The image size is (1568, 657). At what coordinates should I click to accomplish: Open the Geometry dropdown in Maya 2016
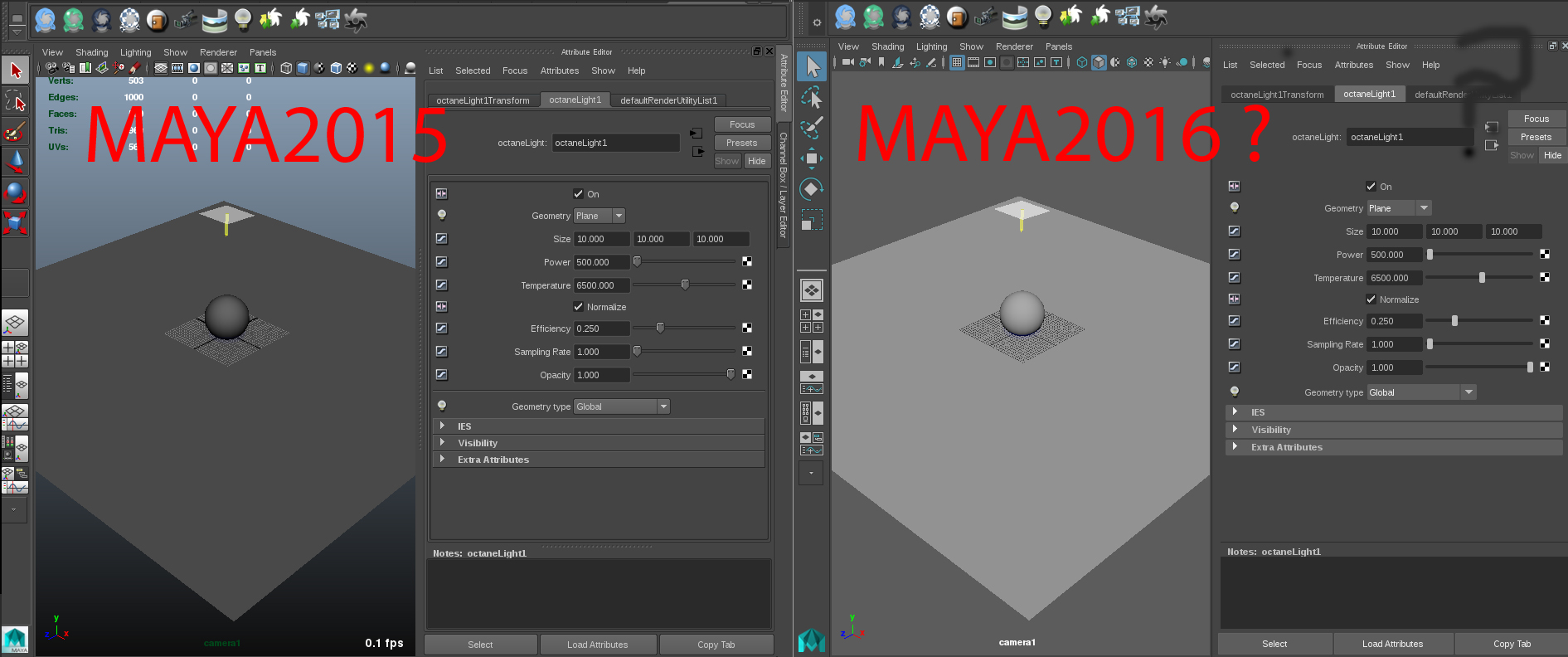pos(1400,208)
